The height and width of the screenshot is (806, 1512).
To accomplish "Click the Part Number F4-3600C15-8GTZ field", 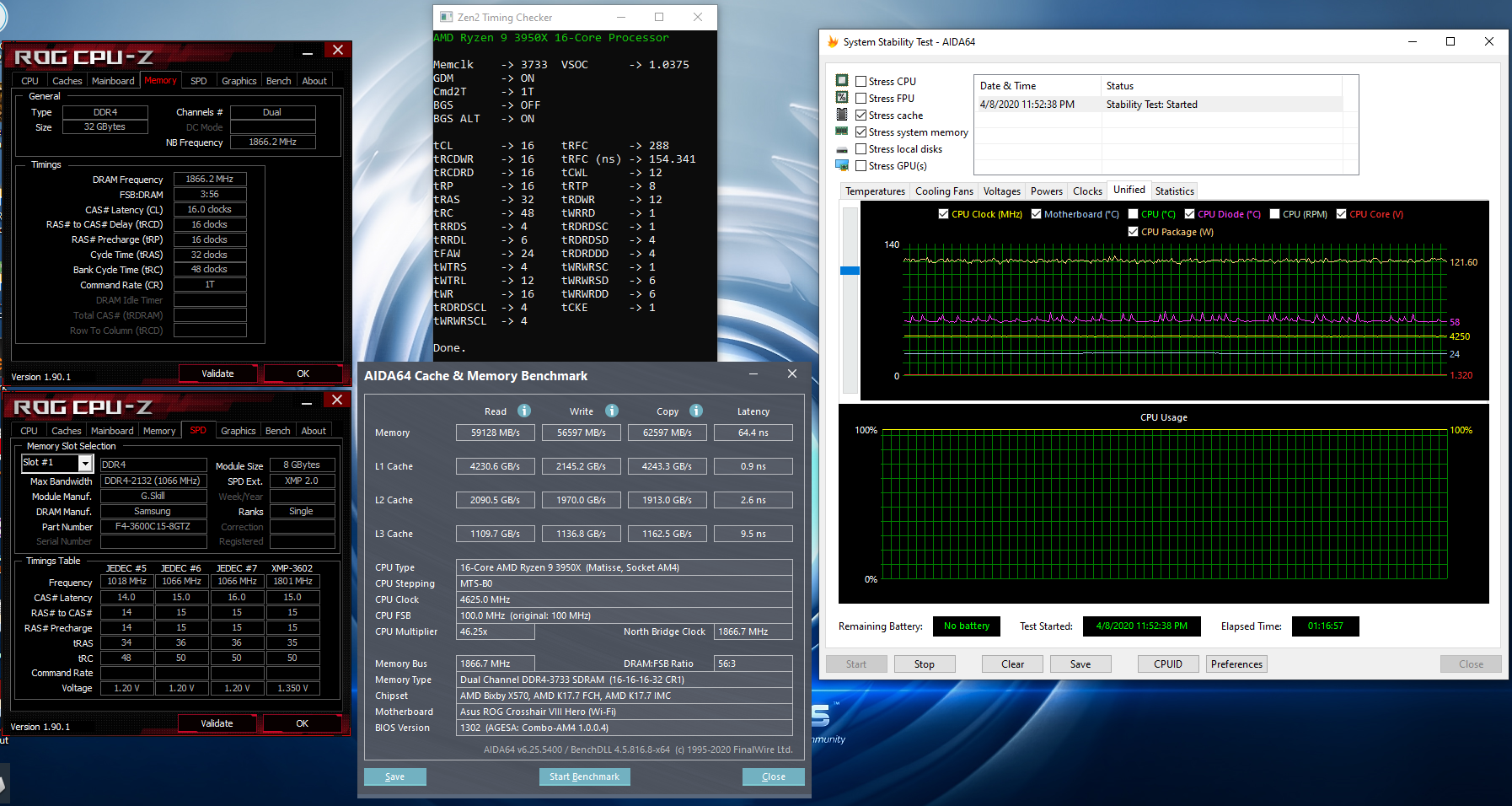I will tap(153, 526).
